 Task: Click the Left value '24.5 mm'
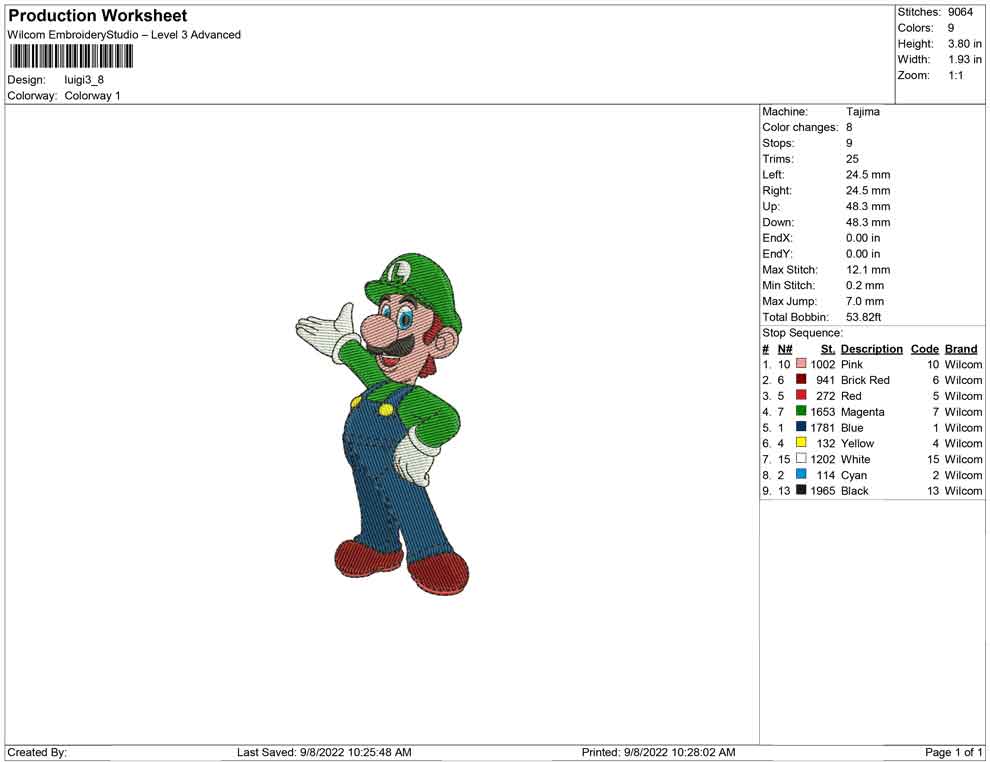point(868,175)
